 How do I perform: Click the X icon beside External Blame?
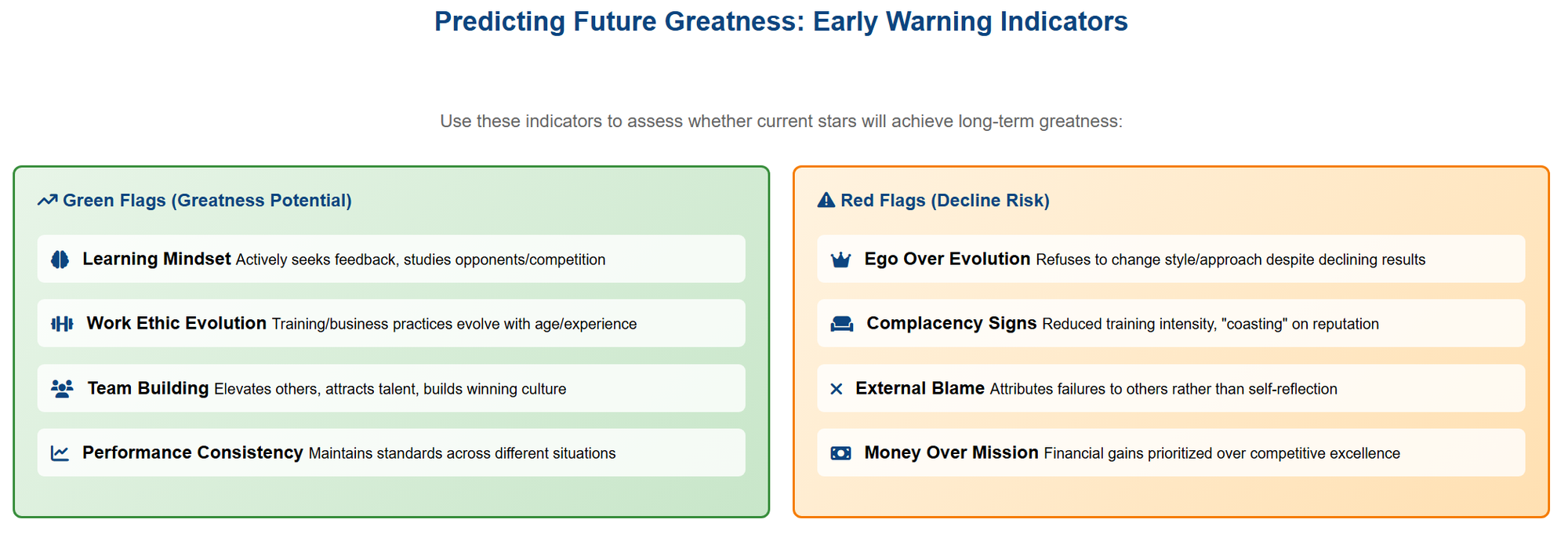click(x=837, y=389)
